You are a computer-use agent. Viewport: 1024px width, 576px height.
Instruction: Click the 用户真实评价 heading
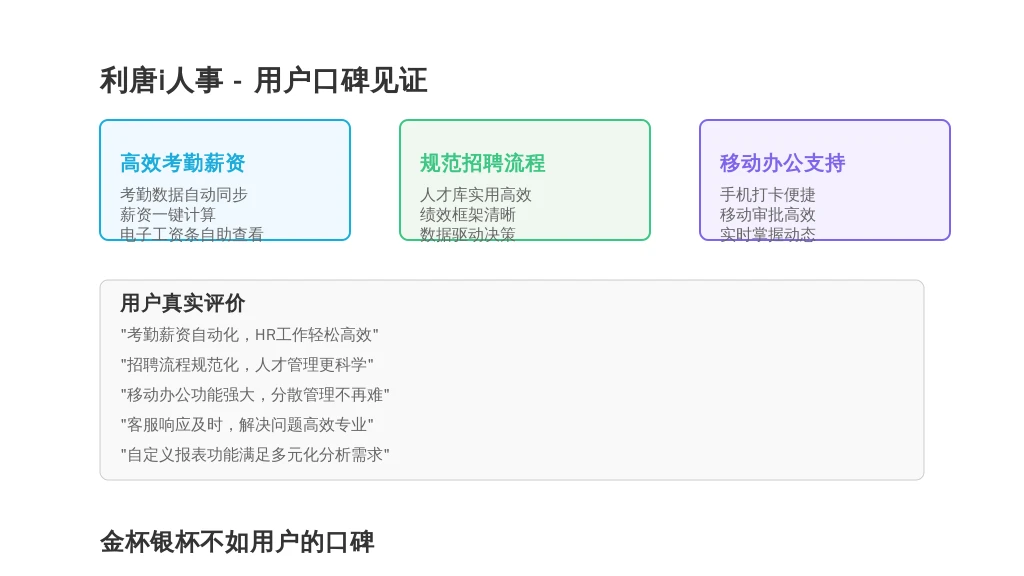pos(182,303)
